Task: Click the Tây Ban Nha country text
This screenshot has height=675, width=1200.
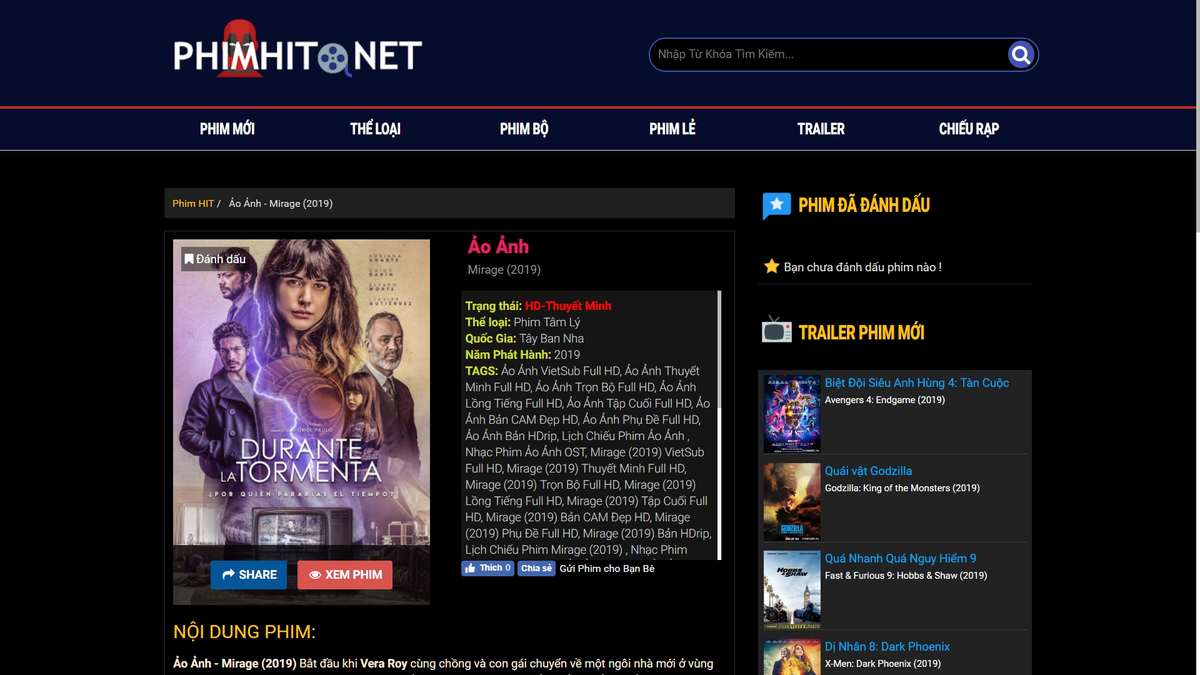Action: (551, 338)
